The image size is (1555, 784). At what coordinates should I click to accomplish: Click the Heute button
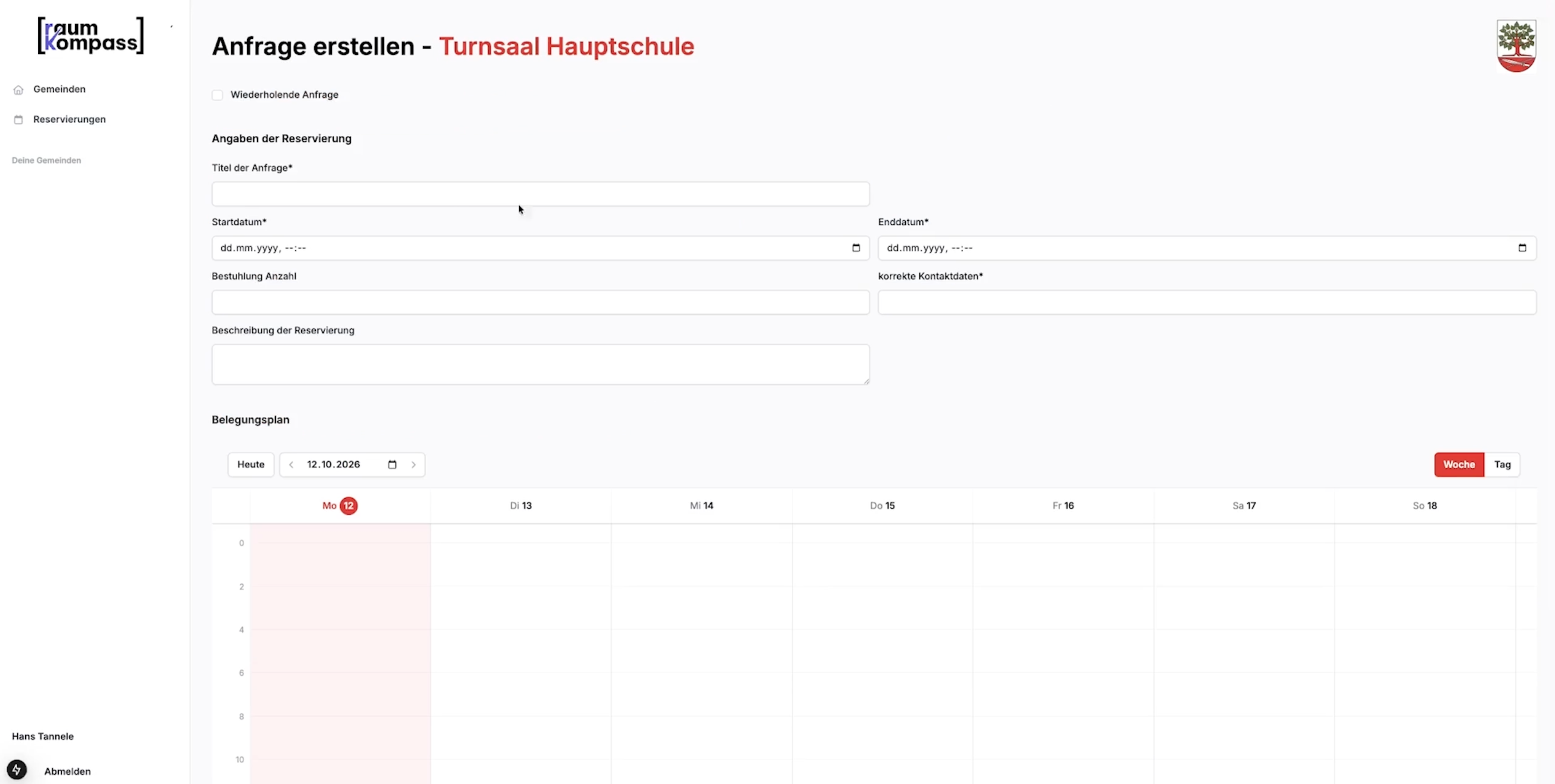(x=251, y=465)
